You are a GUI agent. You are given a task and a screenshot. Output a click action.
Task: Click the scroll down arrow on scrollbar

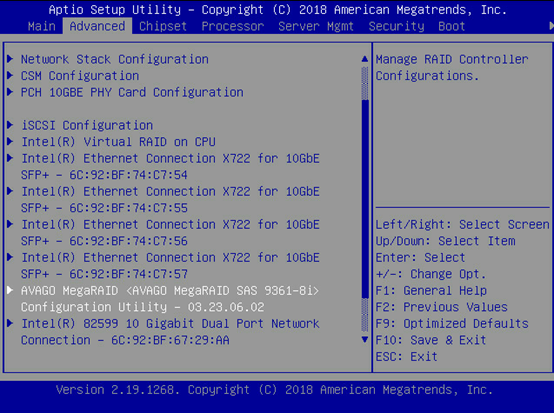pyautogui.click(x=365, y=340)
